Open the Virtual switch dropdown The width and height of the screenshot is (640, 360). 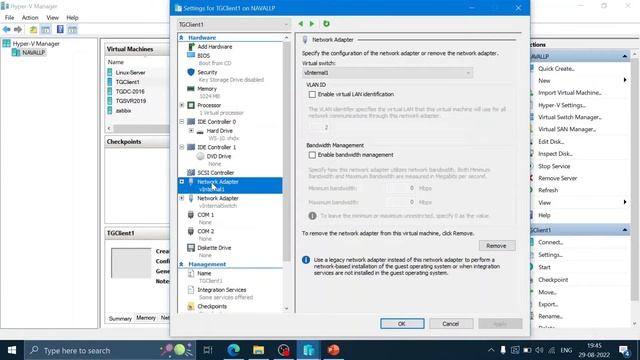click(x=387, y=73)
